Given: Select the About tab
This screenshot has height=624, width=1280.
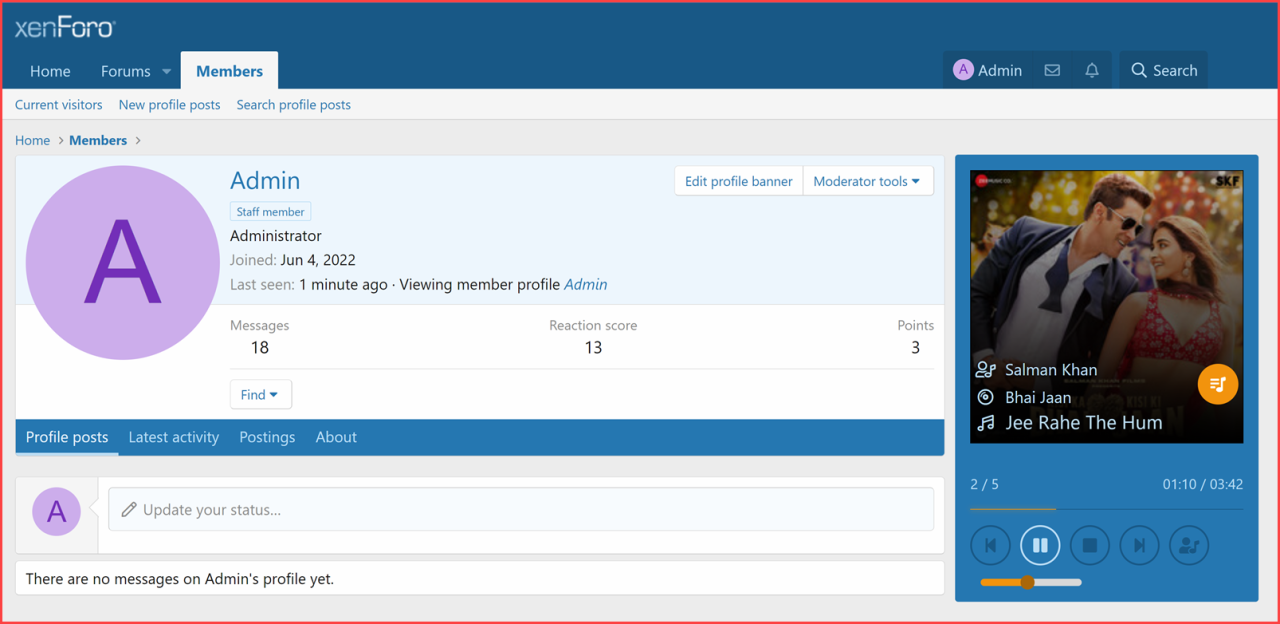Looking at the screenshot, I should 336,437.
